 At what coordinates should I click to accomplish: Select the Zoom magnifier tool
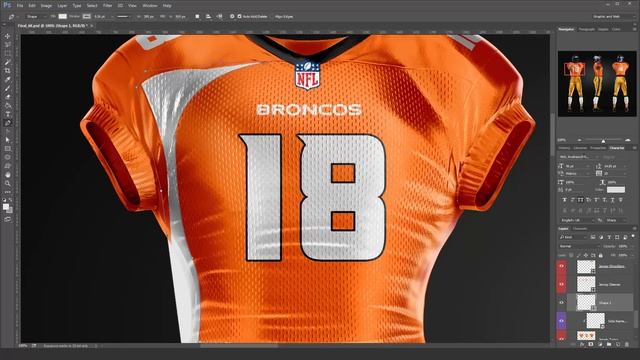tap(7, 183)
